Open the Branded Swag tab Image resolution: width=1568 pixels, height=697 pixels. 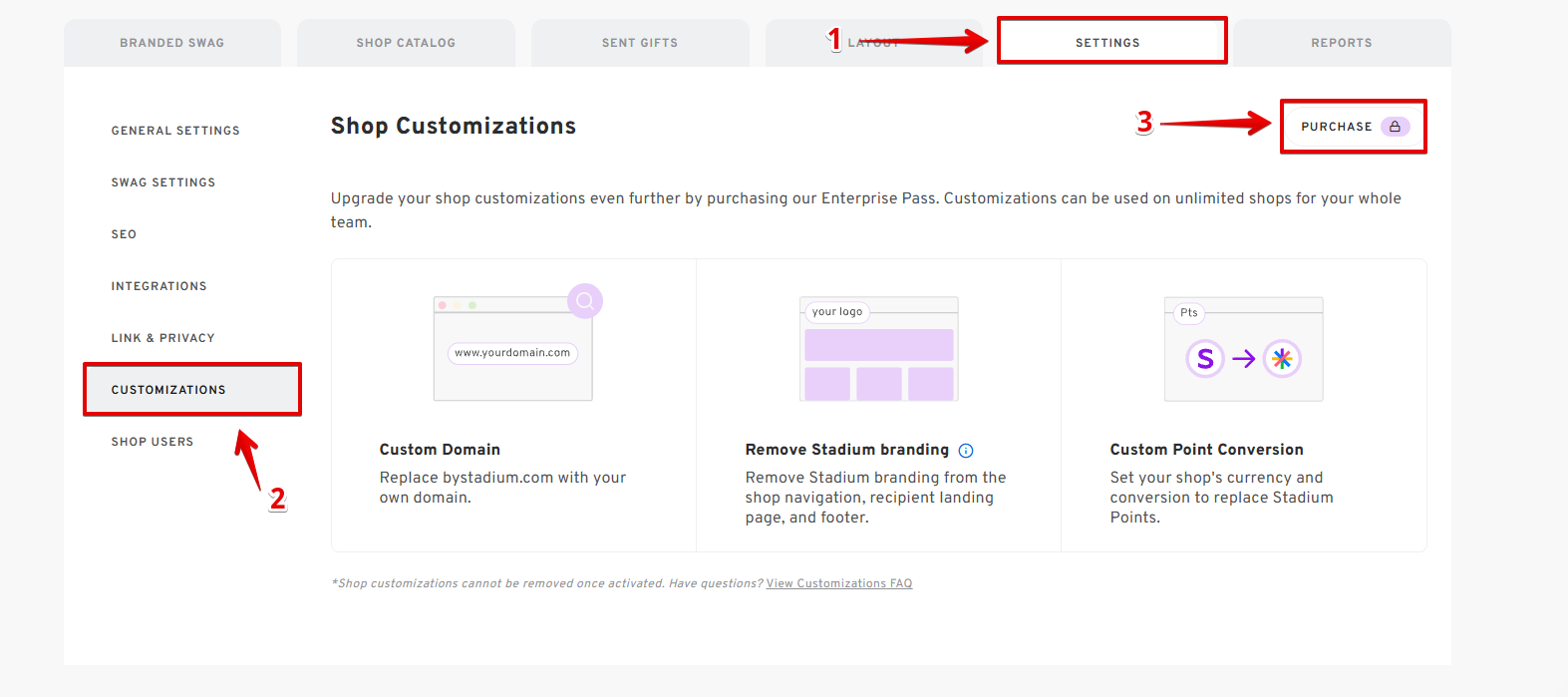pyautogui.click(x=172, y=43)
